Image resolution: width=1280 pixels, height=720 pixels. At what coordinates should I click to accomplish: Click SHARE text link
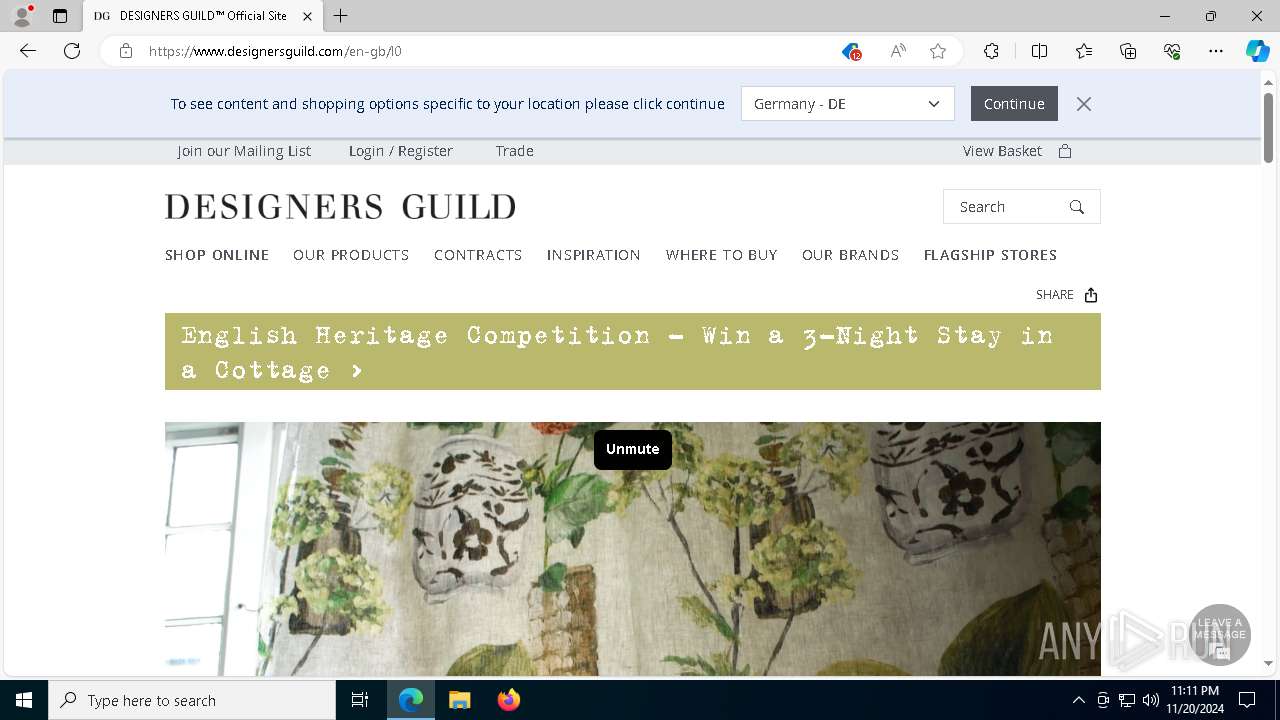[x=1055, y=295]
